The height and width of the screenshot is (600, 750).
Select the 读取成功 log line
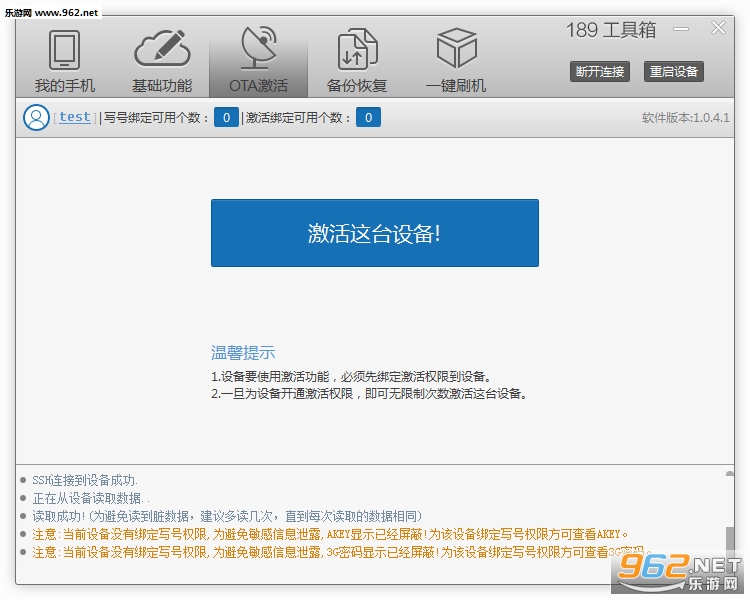[227, 516]
